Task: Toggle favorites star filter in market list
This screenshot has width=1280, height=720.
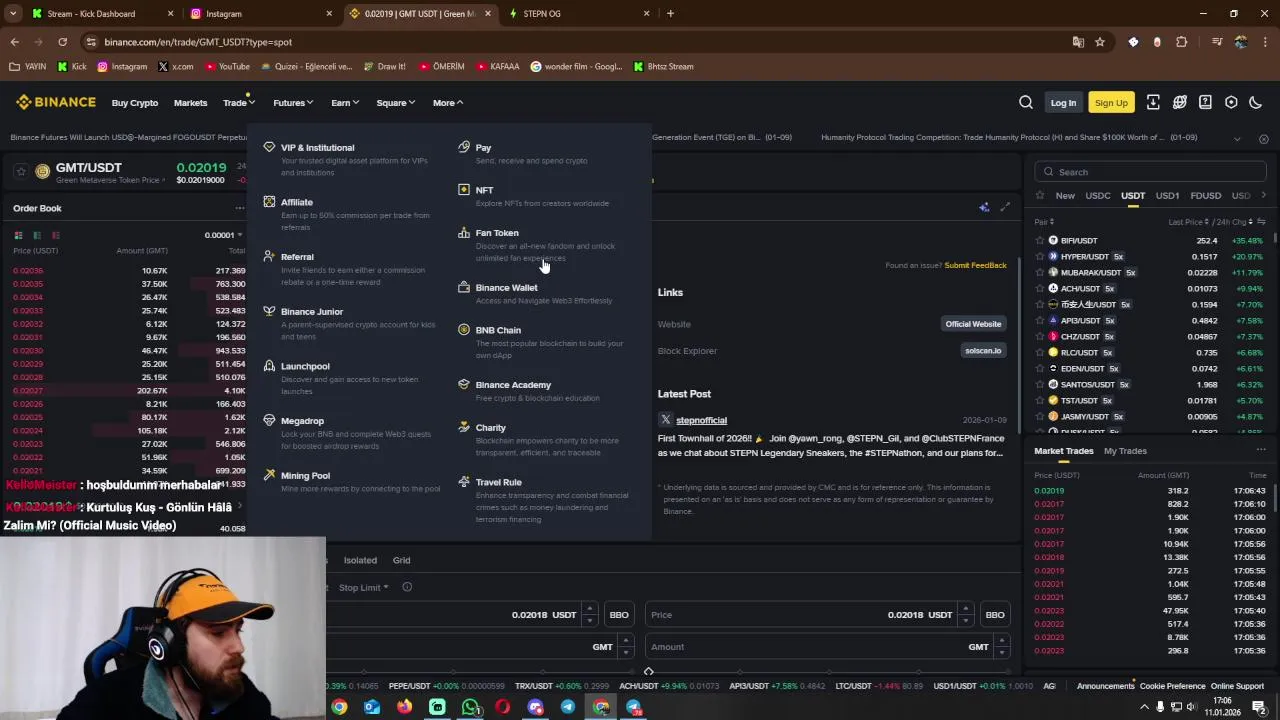Action: coord(1040,196)
